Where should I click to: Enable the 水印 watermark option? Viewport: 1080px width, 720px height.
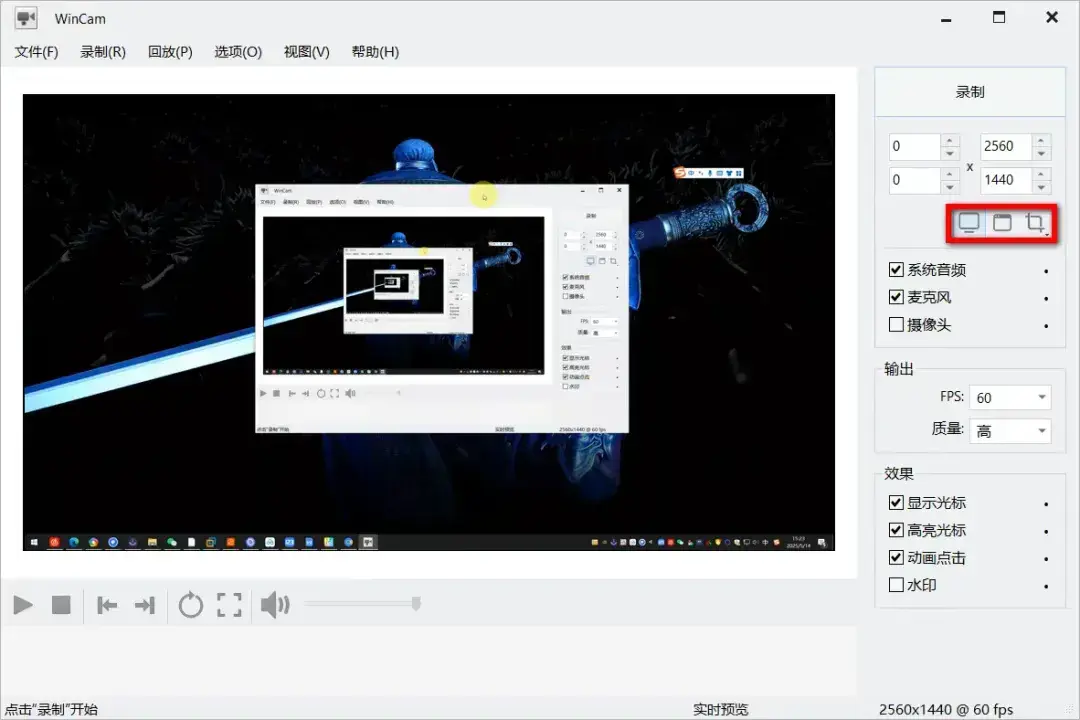(895, 585)
